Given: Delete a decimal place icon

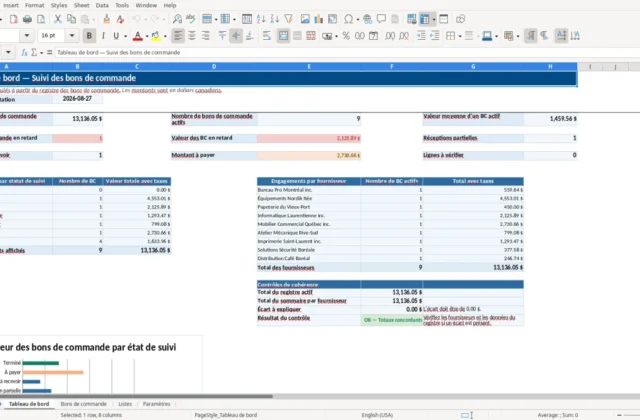Looking at the screenshot, I should [x=404, y=36].
